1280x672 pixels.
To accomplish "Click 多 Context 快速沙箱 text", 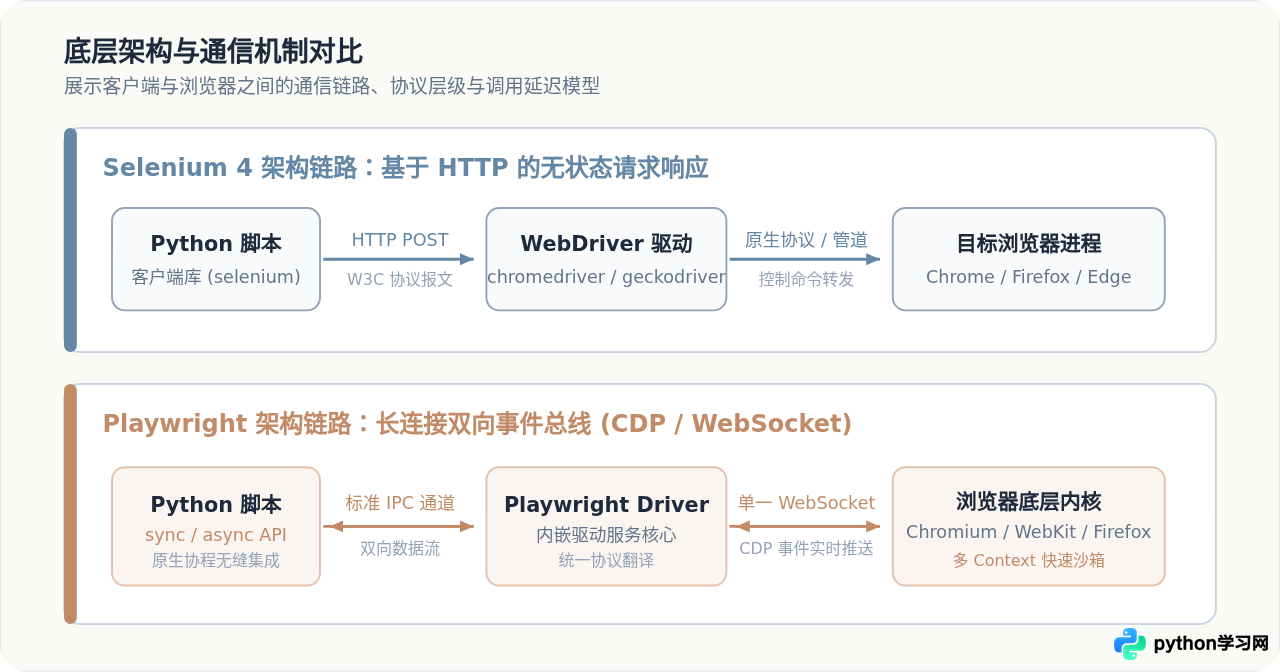I will tap(1029, 561).
